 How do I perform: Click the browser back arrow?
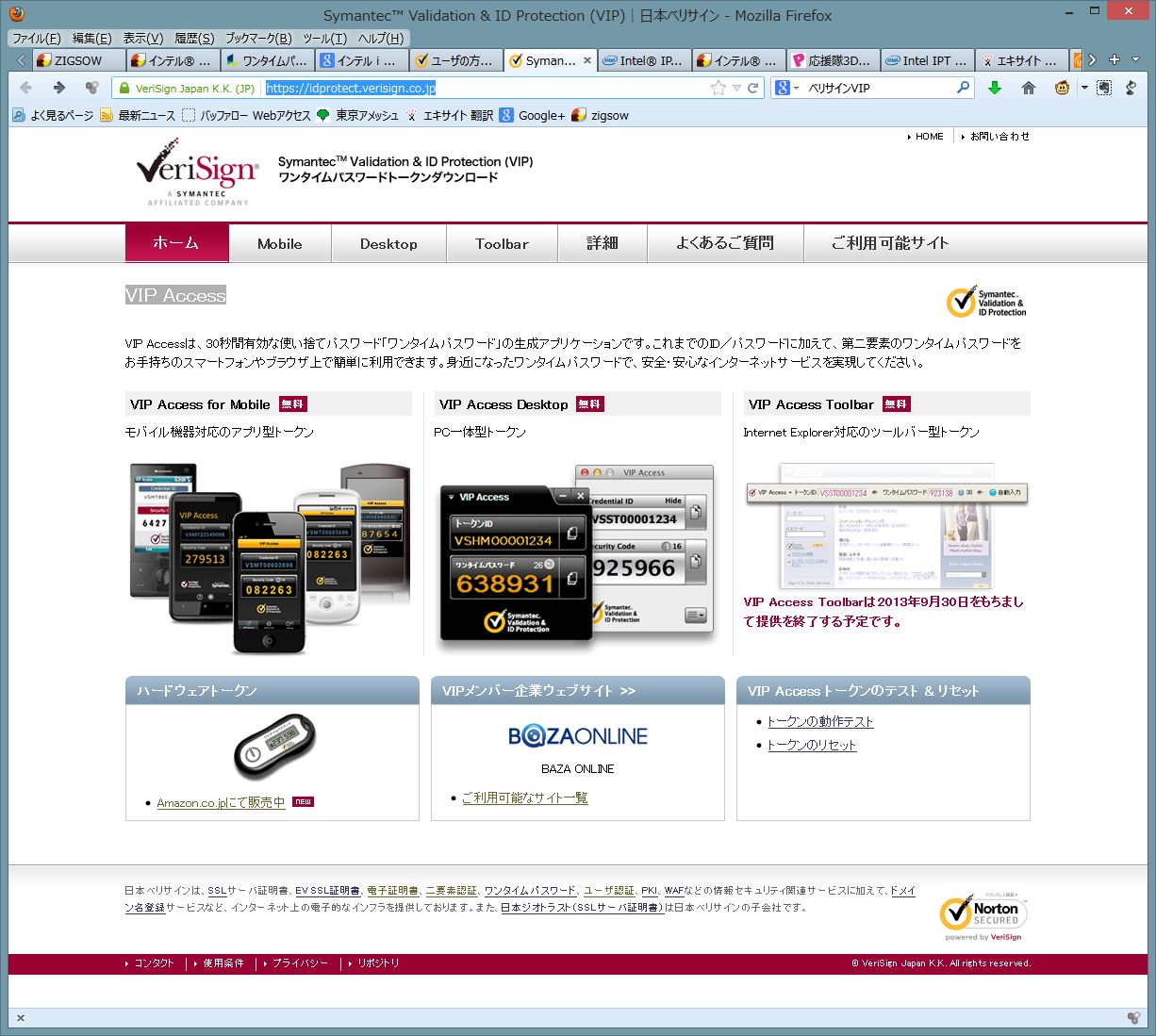(x=25, y=88)
